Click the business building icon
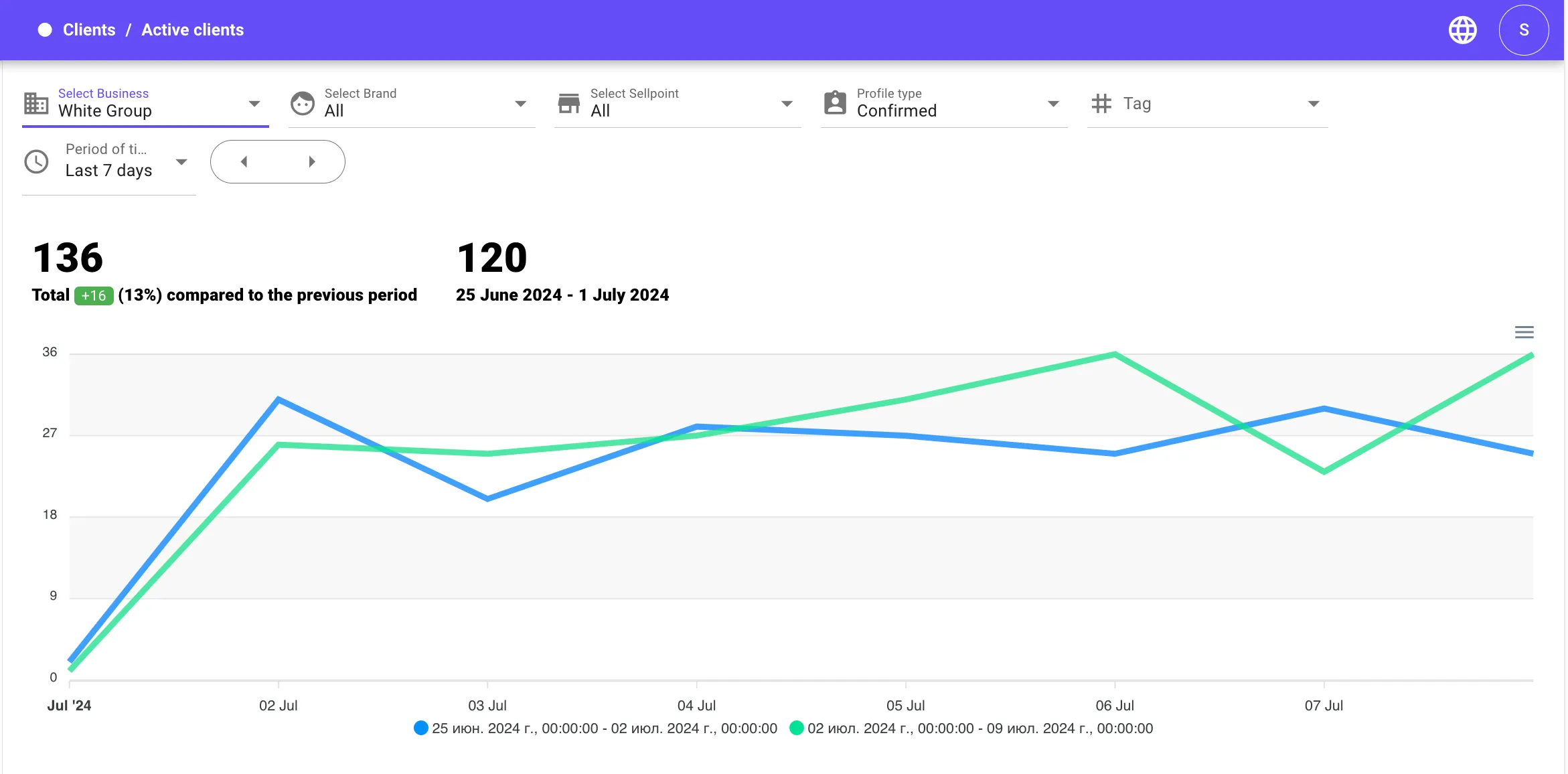The image size is (1568, 774). tap(36, 103)
